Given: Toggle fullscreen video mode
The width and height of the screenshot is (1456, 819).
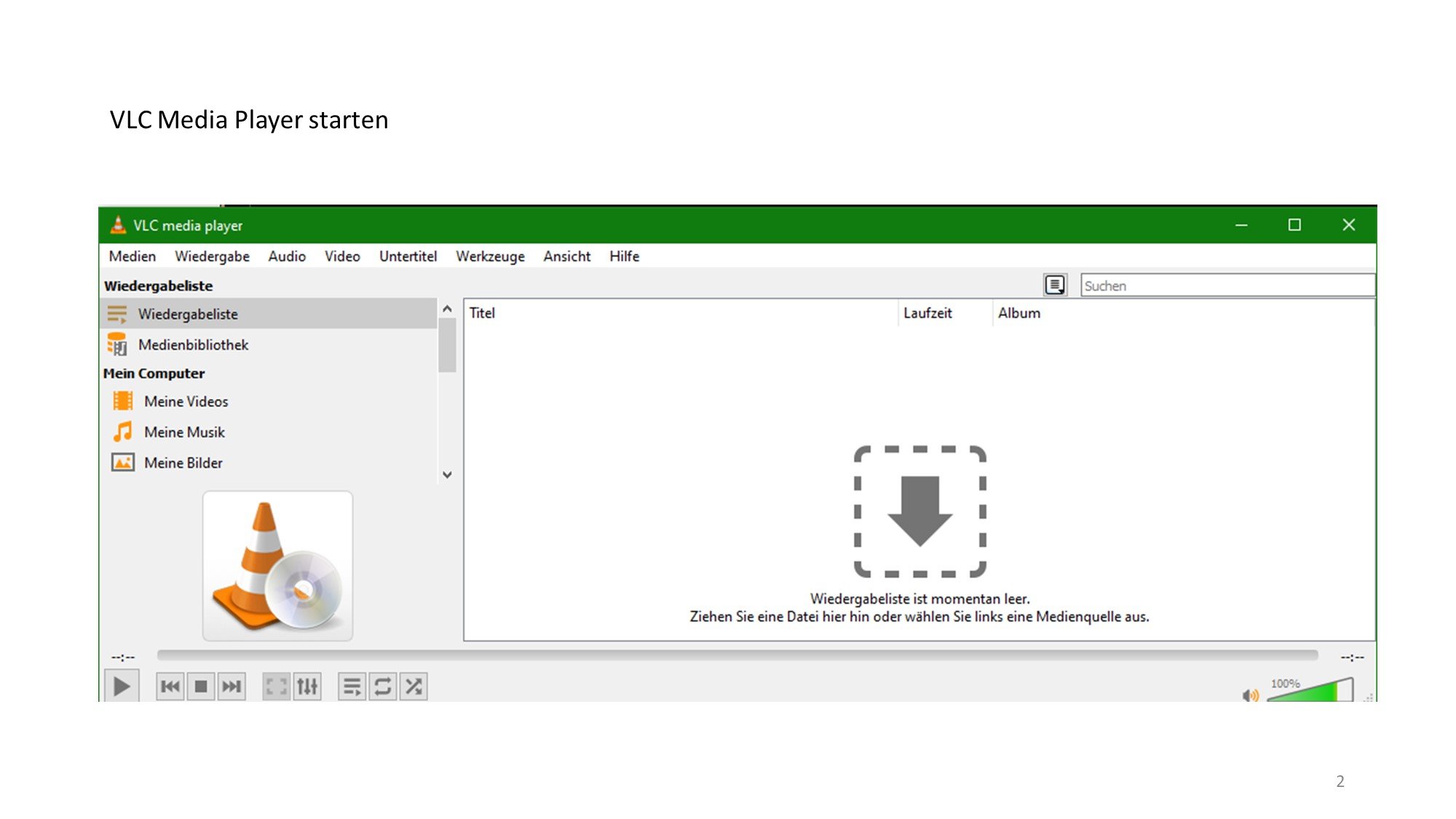Looking at the screenshot, I should (276, 687).
